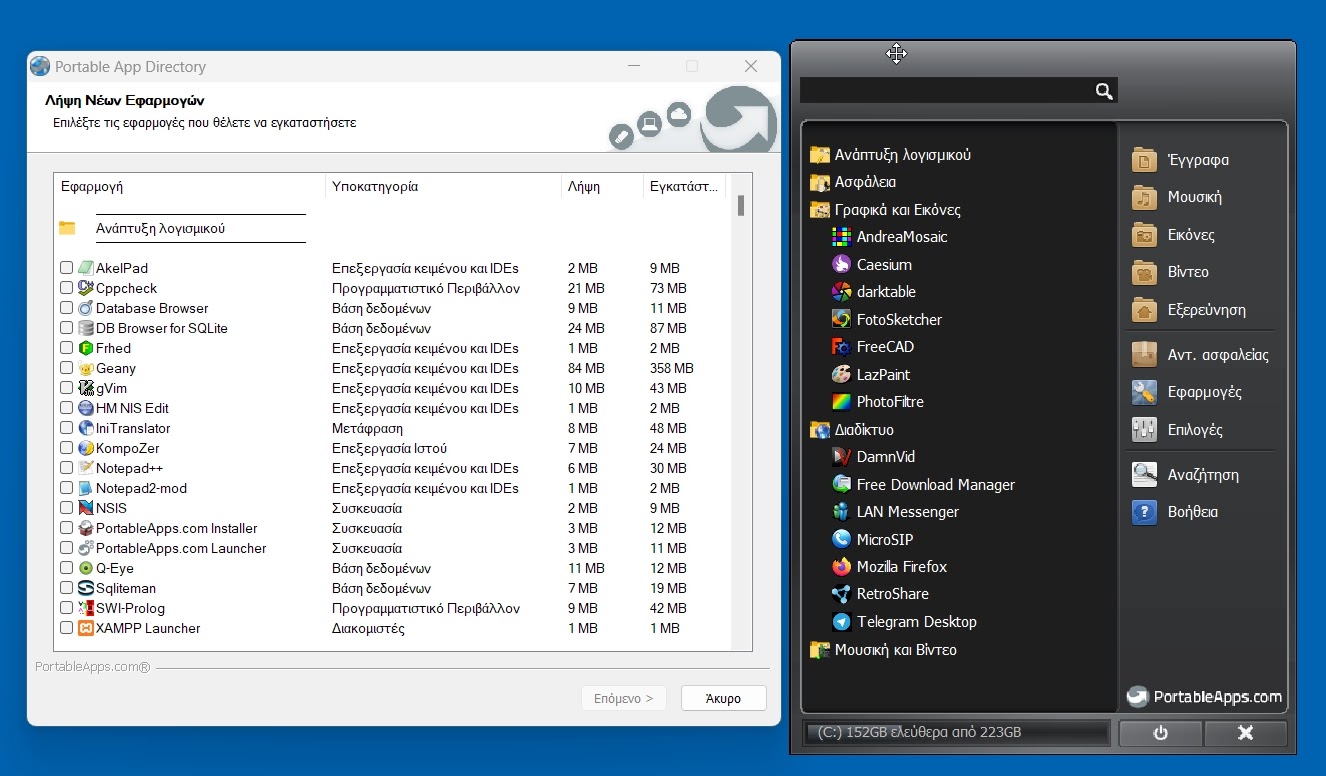
Task: Open the Έγγραφα folder
Action: 1180,160
